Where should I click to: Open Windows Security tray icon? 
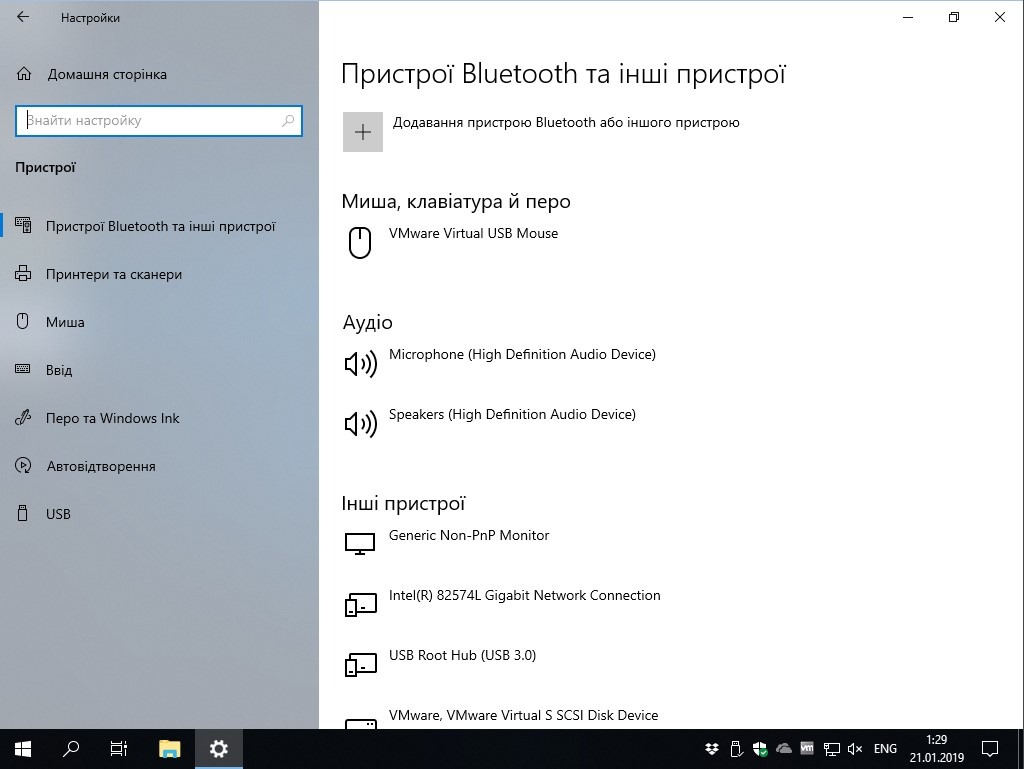tap(760, 749)
